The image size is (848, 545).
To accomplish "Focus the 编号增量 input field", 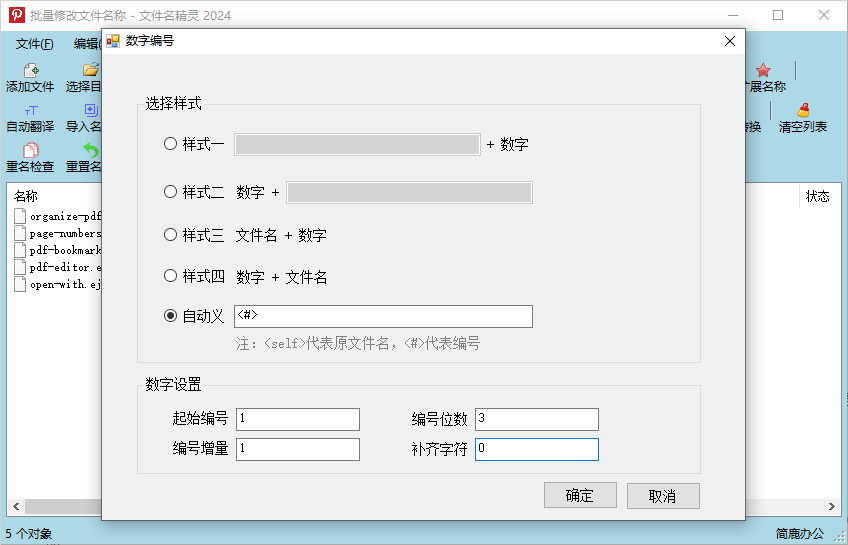I will coord(298,449).
